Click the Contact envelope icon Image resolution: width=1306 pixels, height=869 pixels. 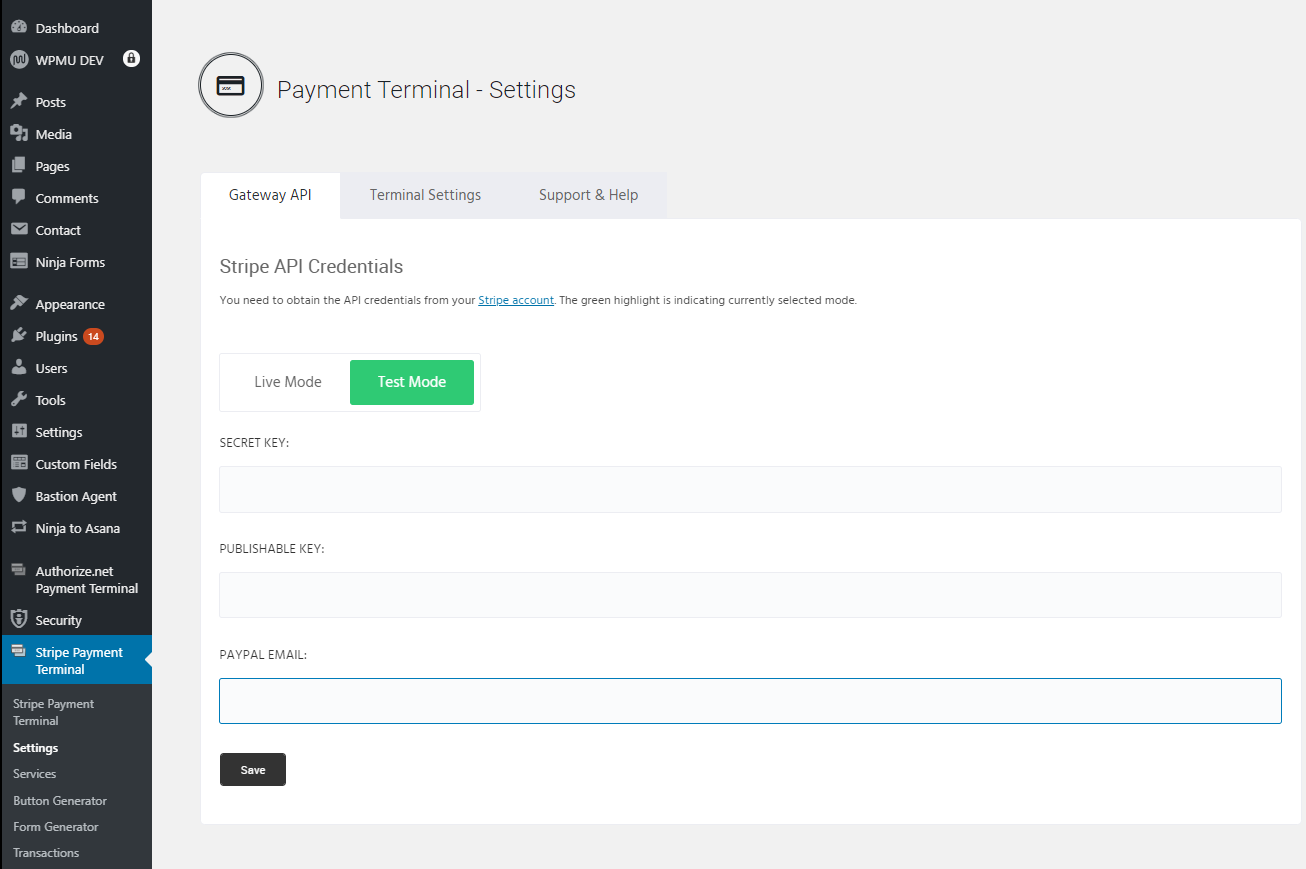coord(18,230)
